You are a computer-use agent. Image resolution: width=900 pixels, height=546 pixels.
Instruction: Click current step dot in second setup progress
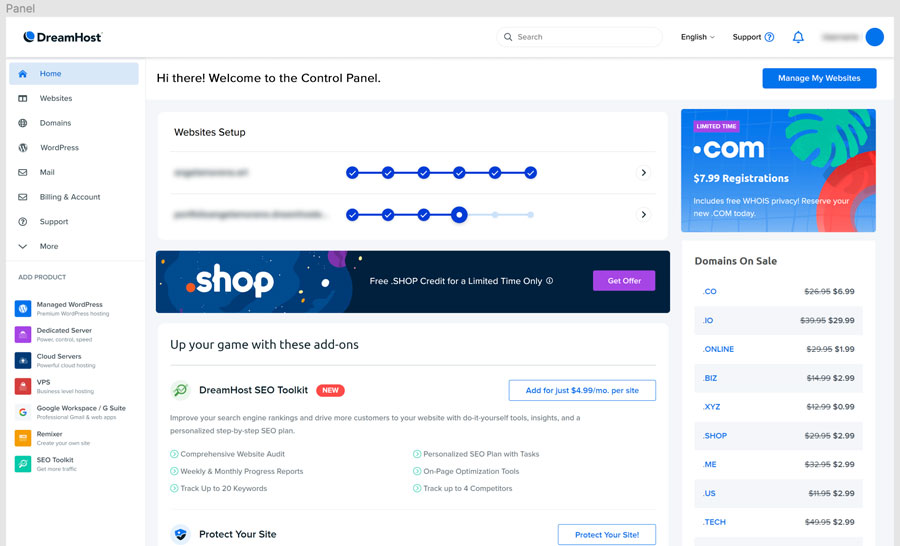click(459, 215)
